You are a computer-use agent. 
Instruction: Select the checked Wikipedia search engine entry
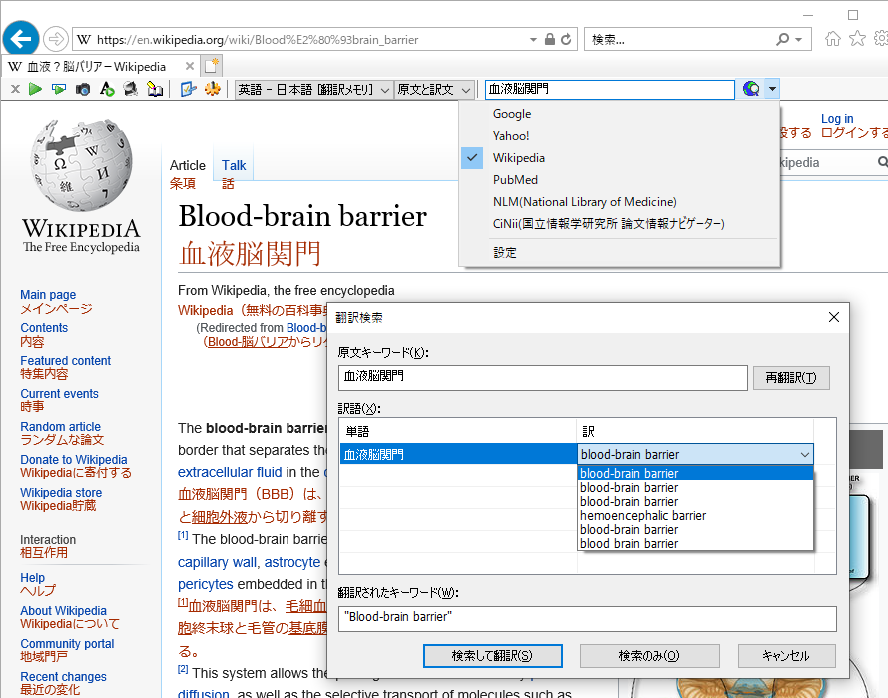point(519,158)
